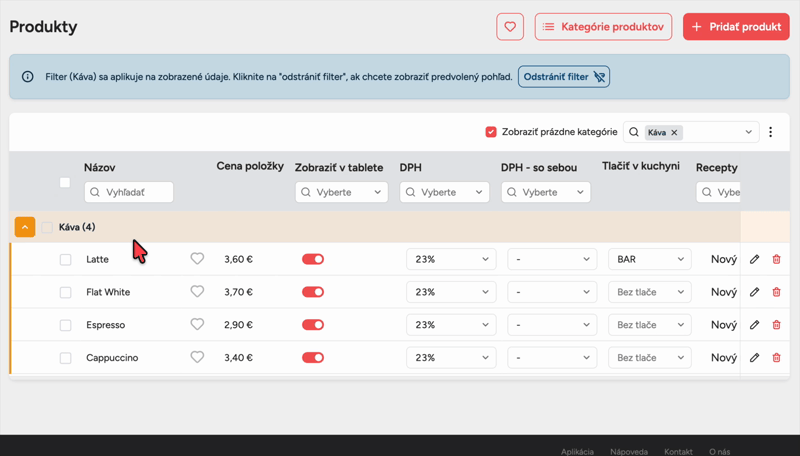Mark Espresso as favorite with heart

pos(197,324)
